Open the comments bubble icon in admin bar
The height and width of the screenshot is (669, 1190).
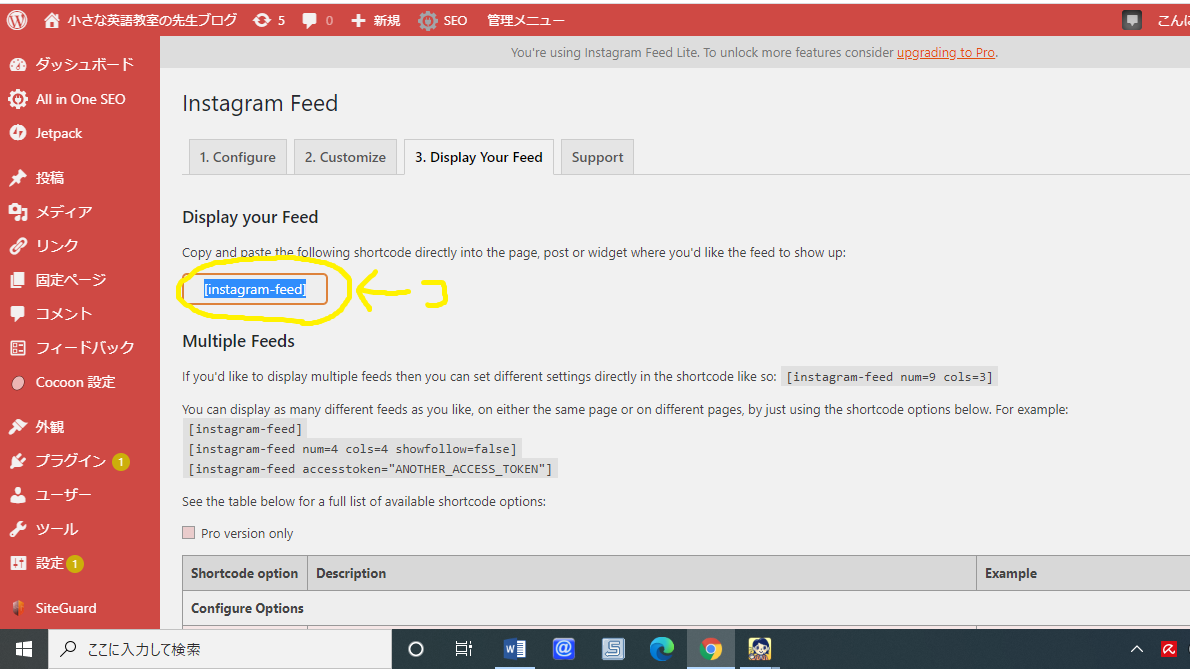(310, 20)
